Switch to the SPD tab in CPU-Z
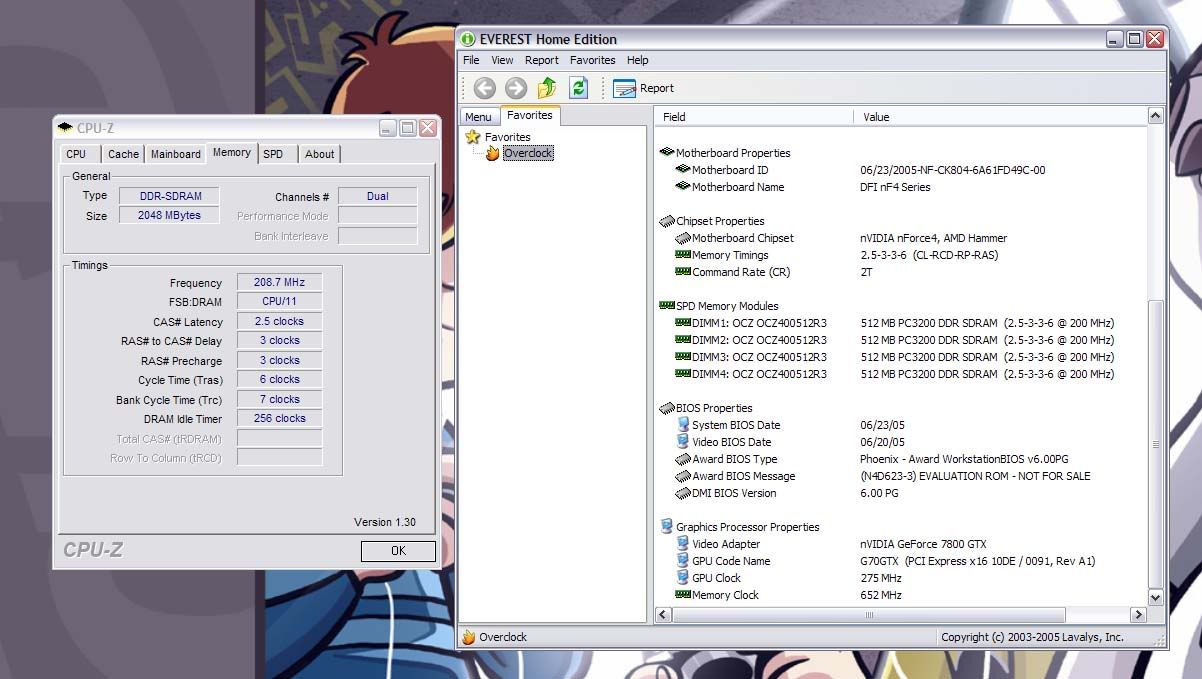This screenshot has width=1202, height=679. coord(273,154)
